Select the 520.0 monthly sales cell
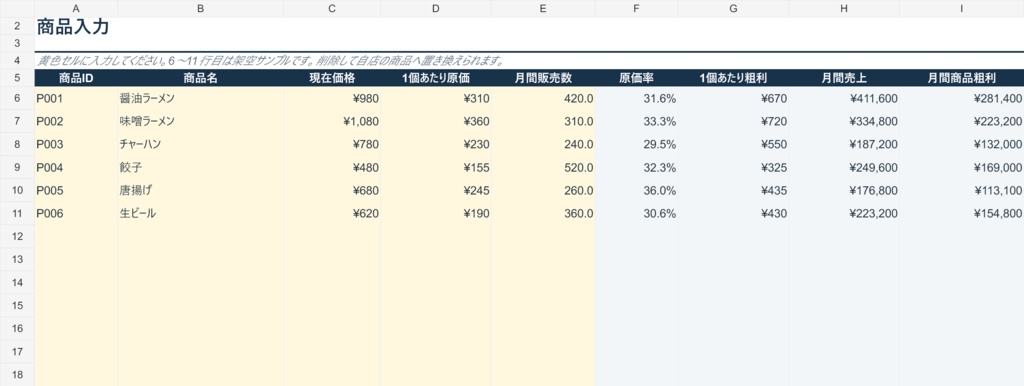Screen dimensions: 1024x386 click(x=543, y=167)
